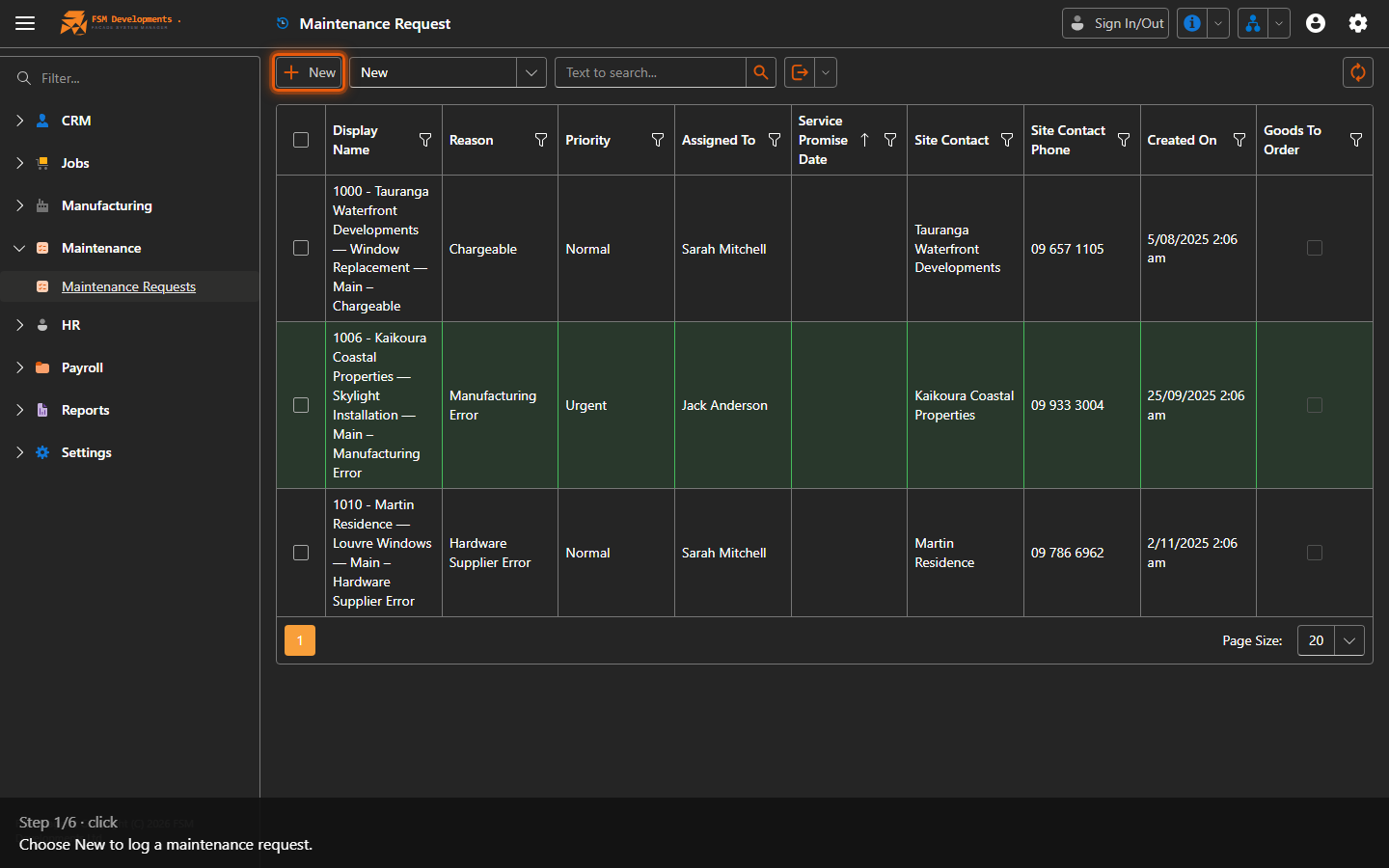Select the 1006 - Kaikoura Coastal row checkbox
The width and height of the screenshot is (1389, 868).
point(301,405)
